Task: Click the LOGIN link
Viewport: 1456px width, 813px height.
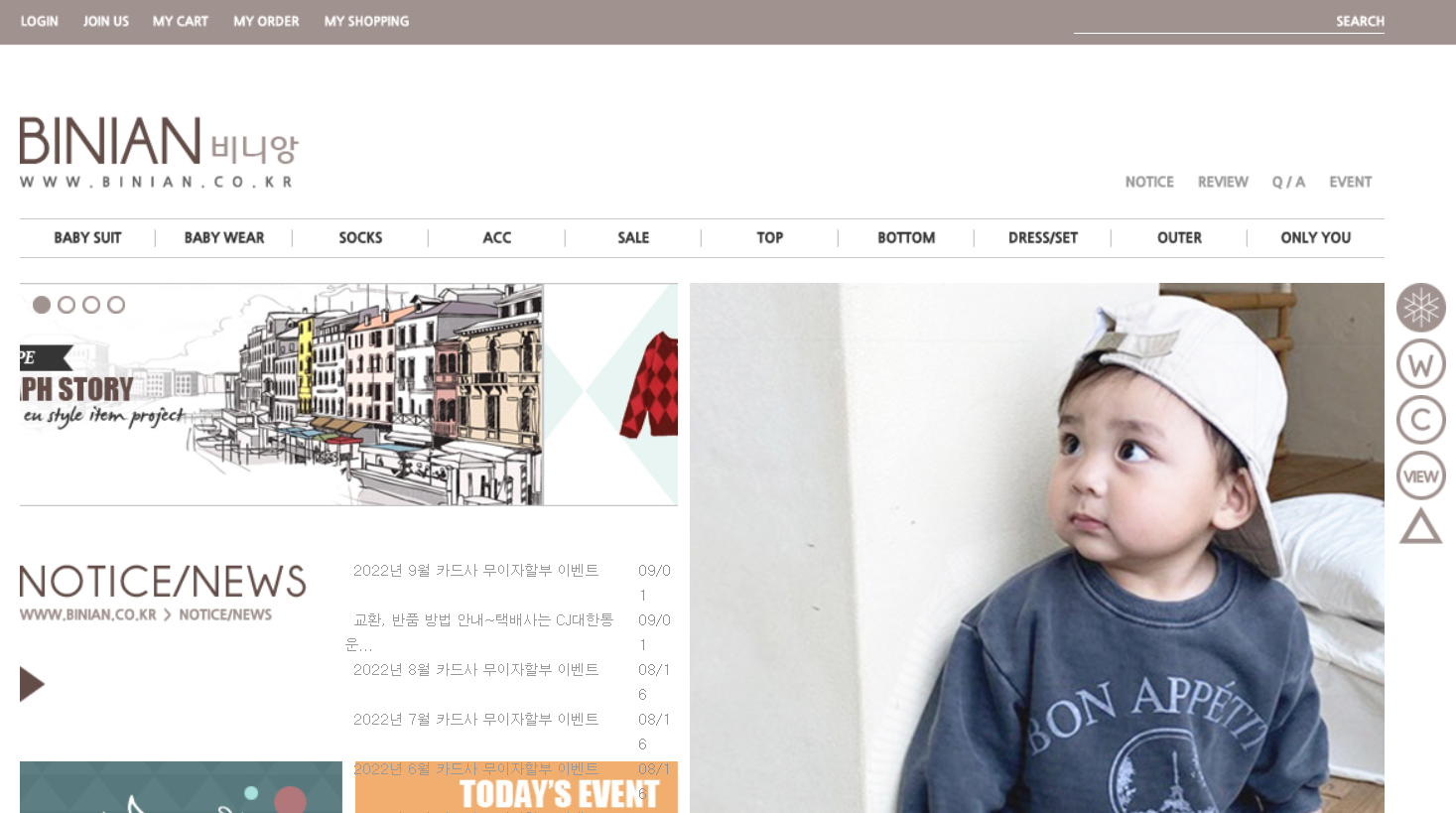Action: coord(40,21)
